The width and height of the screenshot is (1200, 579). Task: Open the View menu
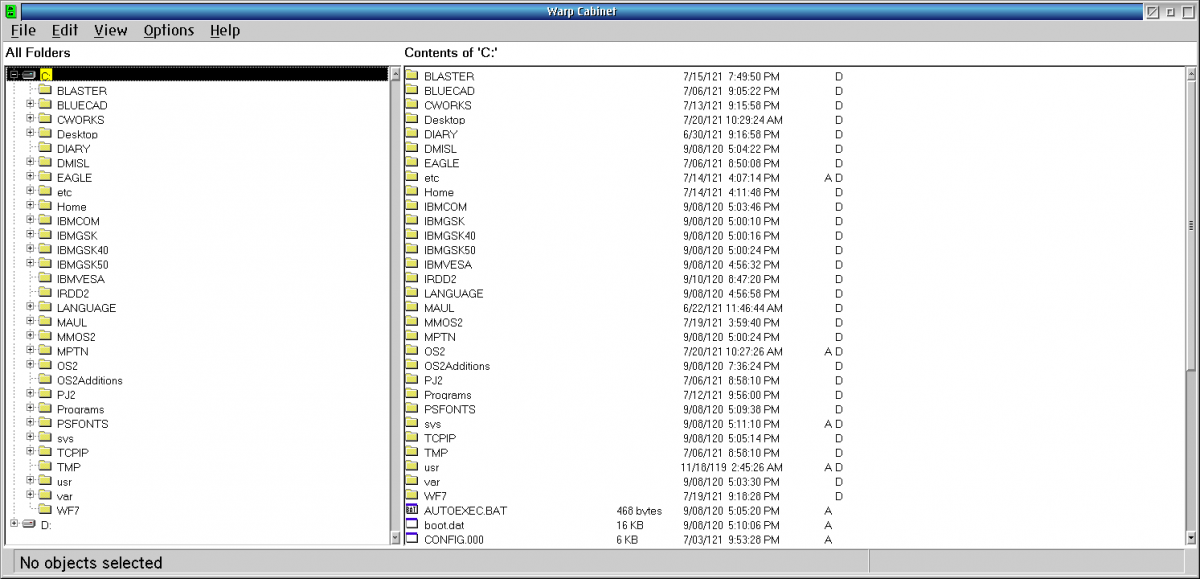pos(110,30)
